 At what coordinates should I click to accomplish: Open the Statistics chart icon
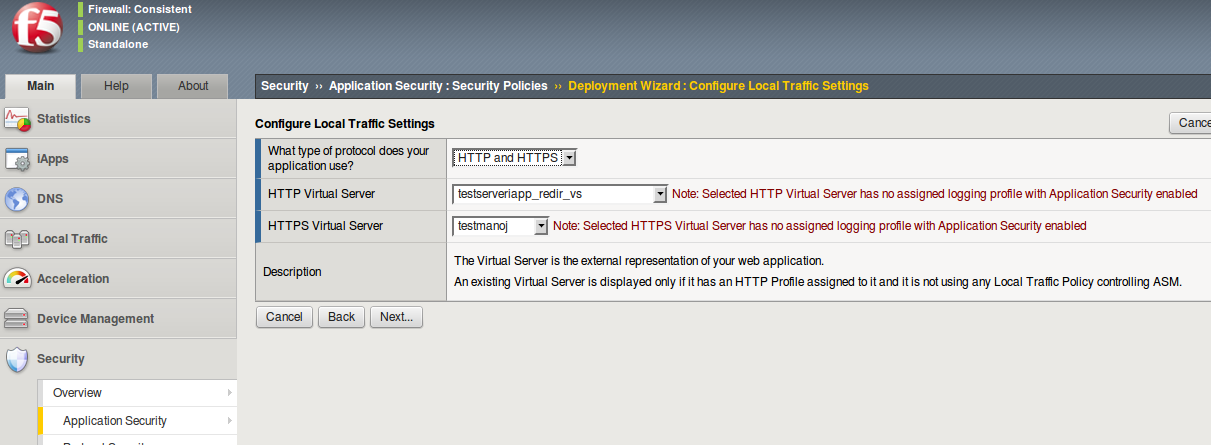(18, 119)
